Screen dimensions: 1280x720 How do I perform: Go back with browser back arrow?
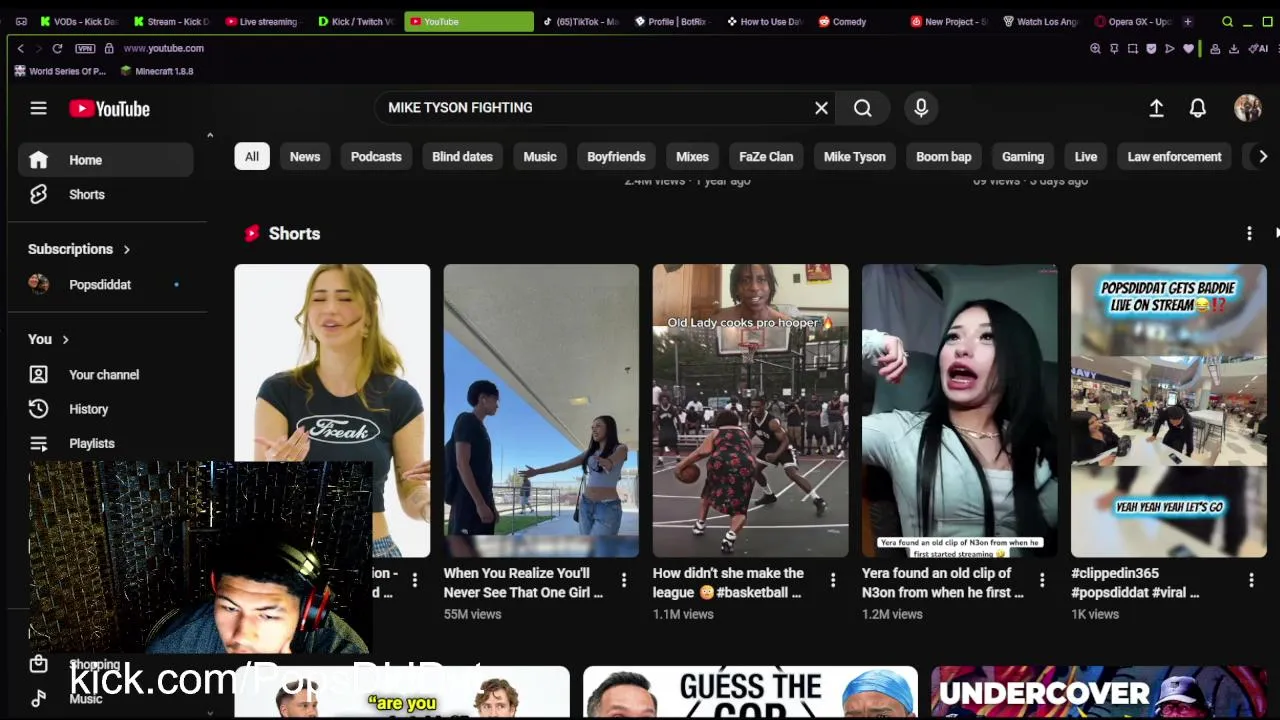pyautogui.click(x=20, y=48)
